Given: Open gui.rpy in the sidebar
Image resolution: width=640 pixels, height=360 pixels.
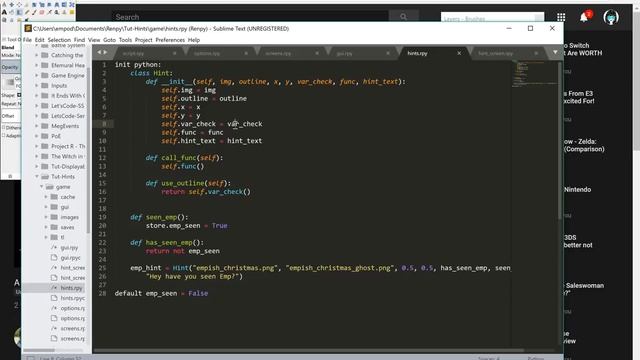Looking at the screenshot, I should (69, 247).
